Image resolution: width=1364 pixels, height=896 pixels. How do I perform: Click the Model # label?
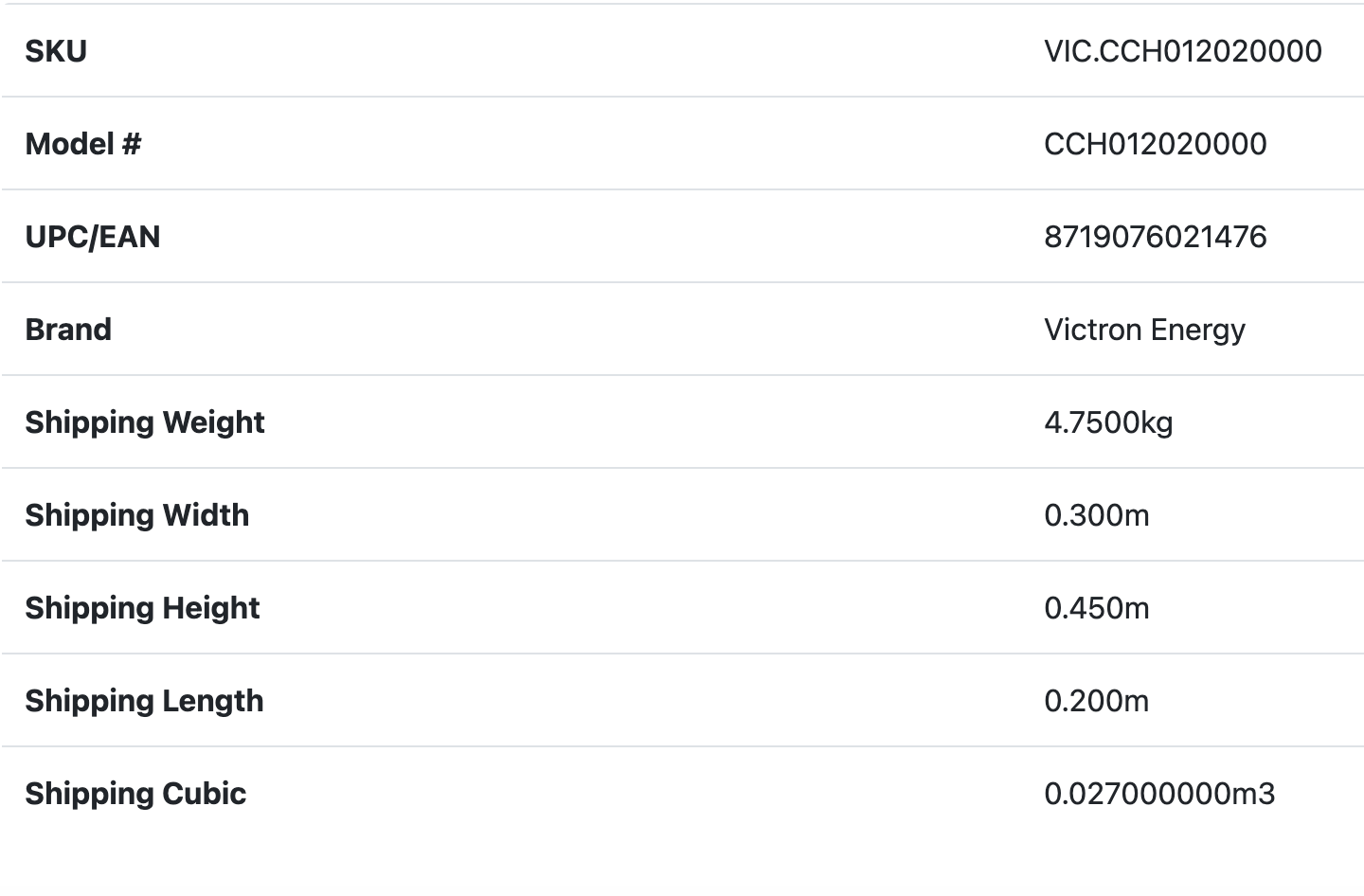tap(82, 144)
